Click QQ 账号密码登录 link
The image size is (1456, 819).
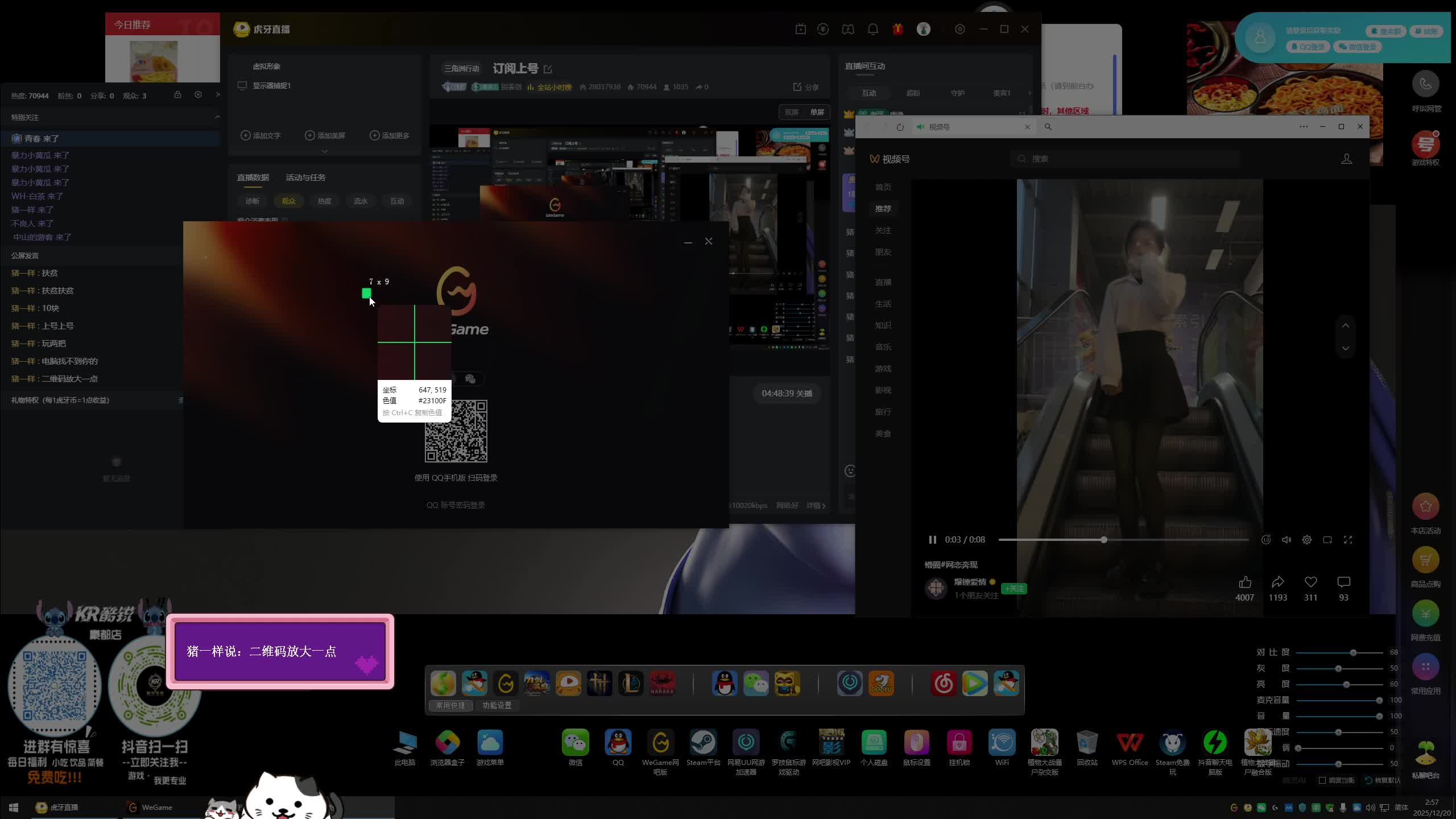(x=456, y=505)
